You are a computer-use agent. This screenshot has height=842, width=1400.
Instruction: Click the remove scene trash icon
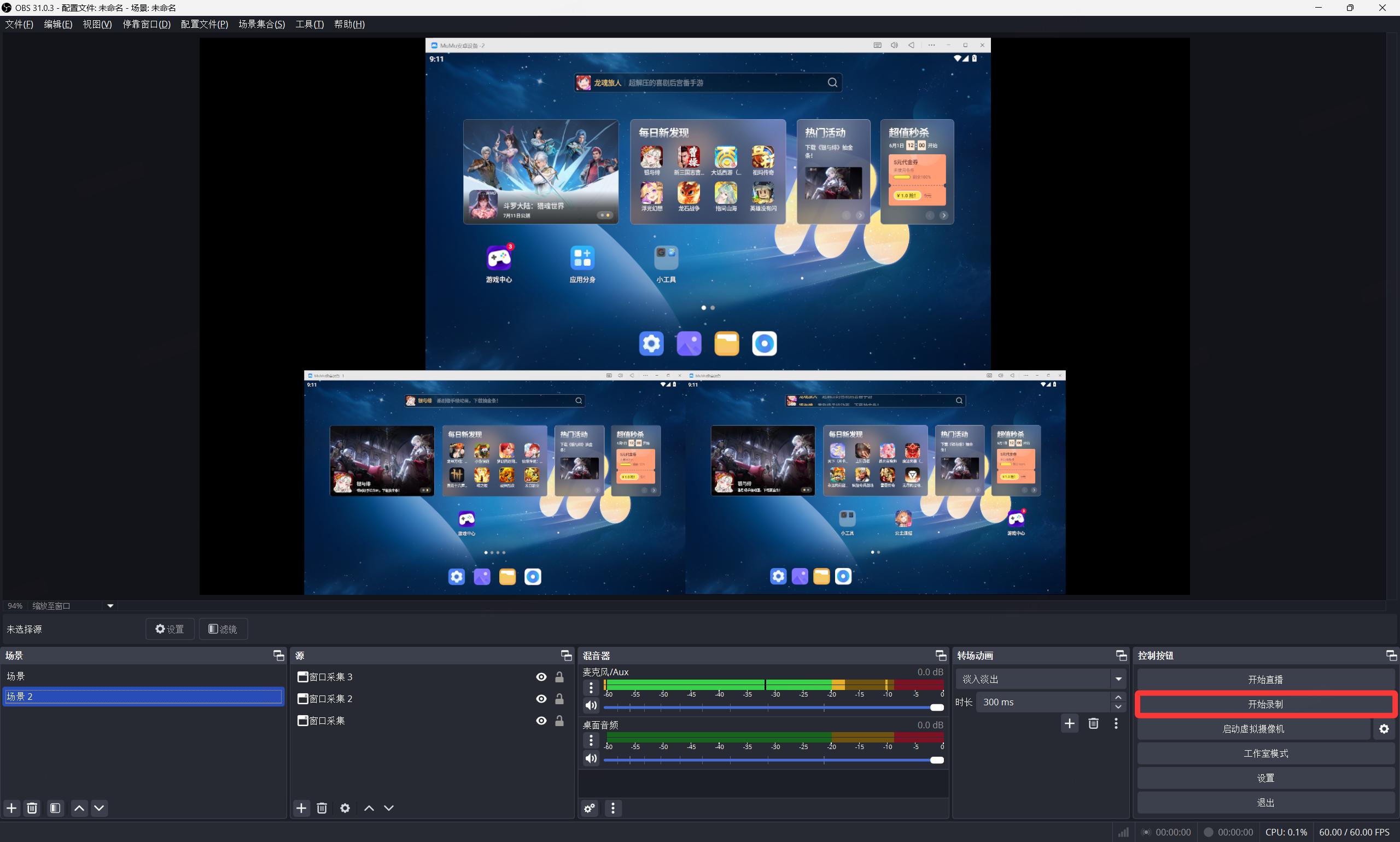point(32,808)
